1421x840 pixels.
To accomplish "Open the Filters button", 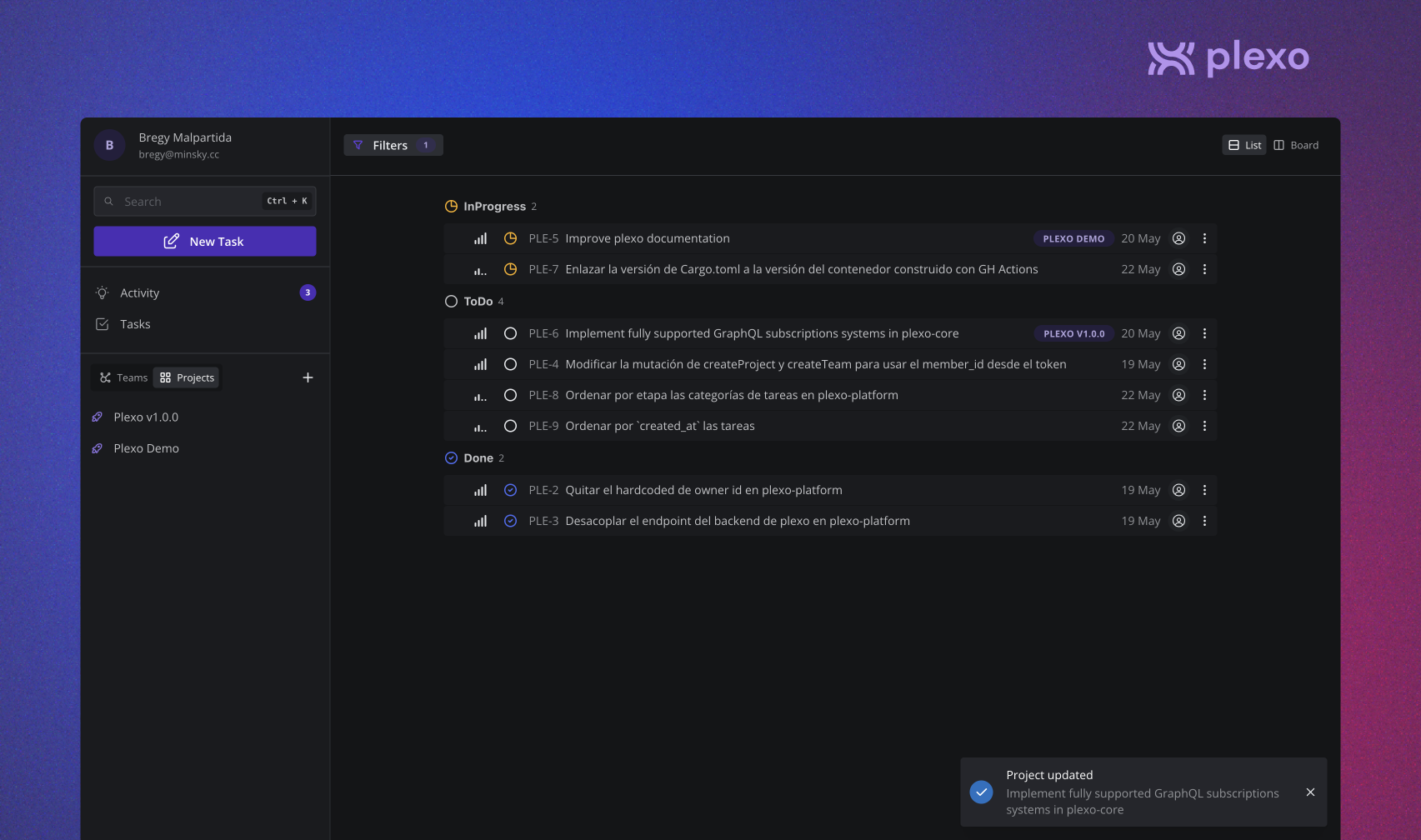I will tap(393, 145).
